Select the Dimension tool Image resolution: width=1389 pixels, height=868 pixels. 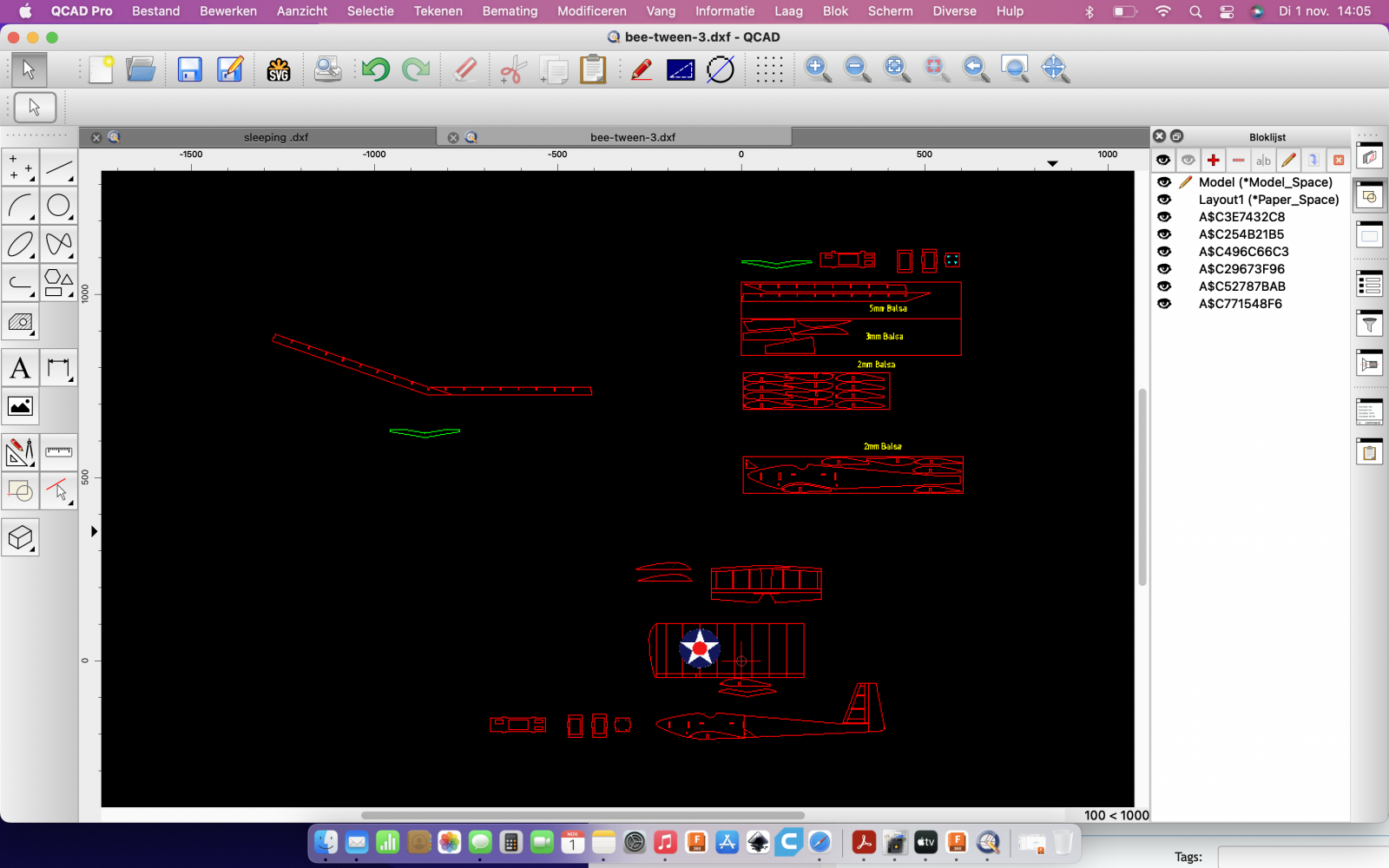(x=59, y=368)
